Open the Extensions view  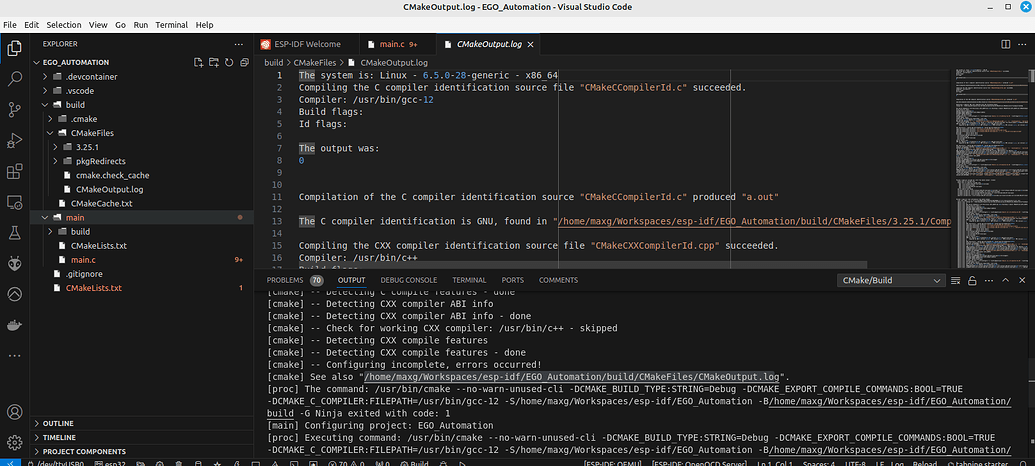coord(15,171)
